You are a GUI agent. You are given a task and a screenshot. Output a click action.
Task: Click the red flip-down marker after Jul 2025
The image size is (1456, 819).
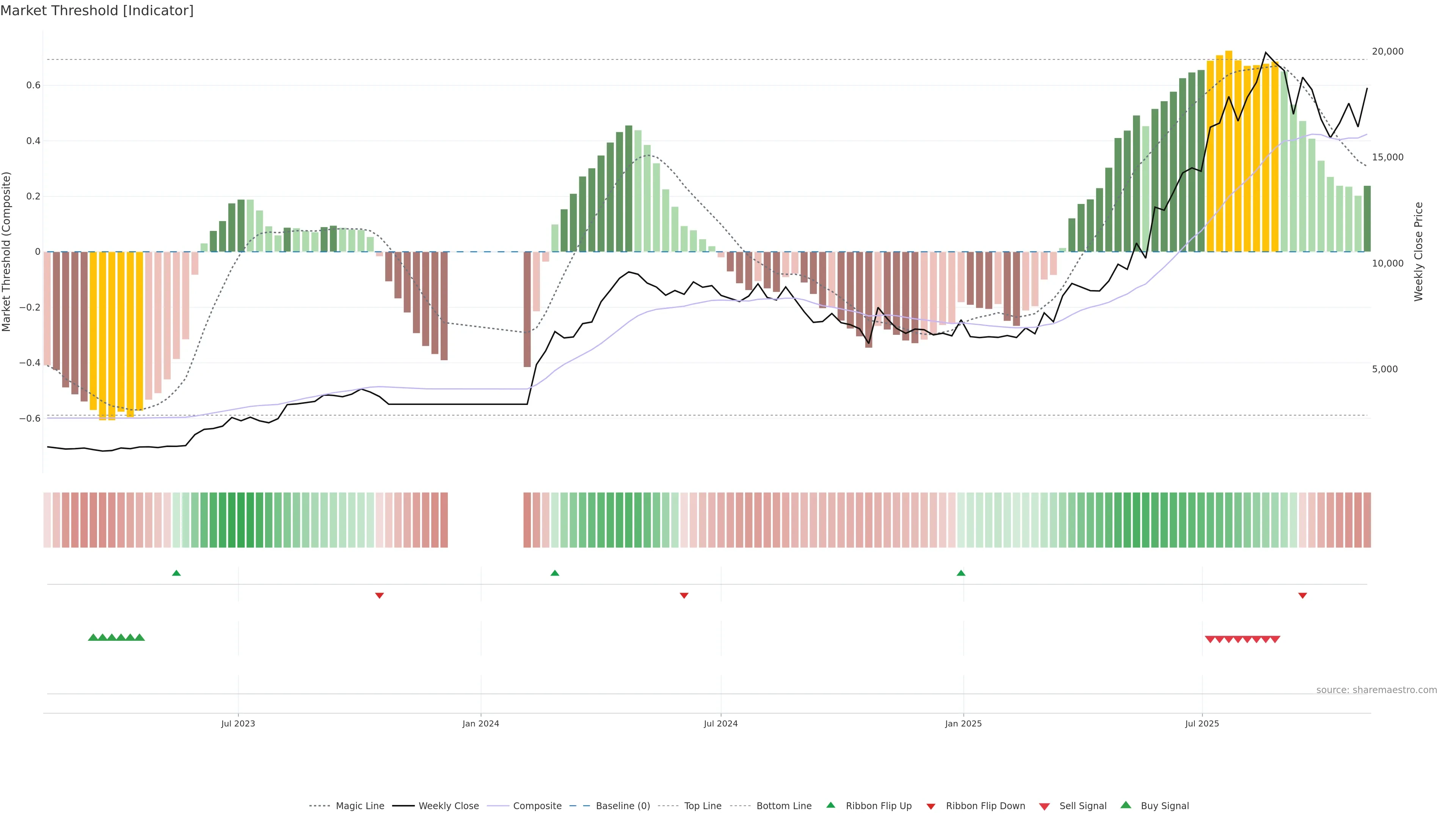[1303, 596]
